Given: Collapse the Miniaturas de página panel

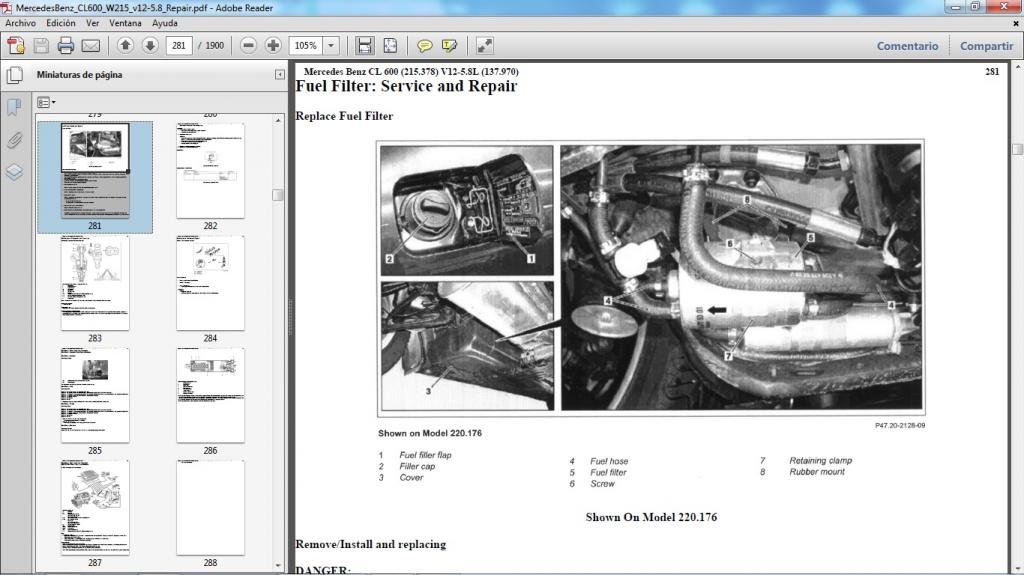Looking at the screenshot, I should click(x=279, y=75).
